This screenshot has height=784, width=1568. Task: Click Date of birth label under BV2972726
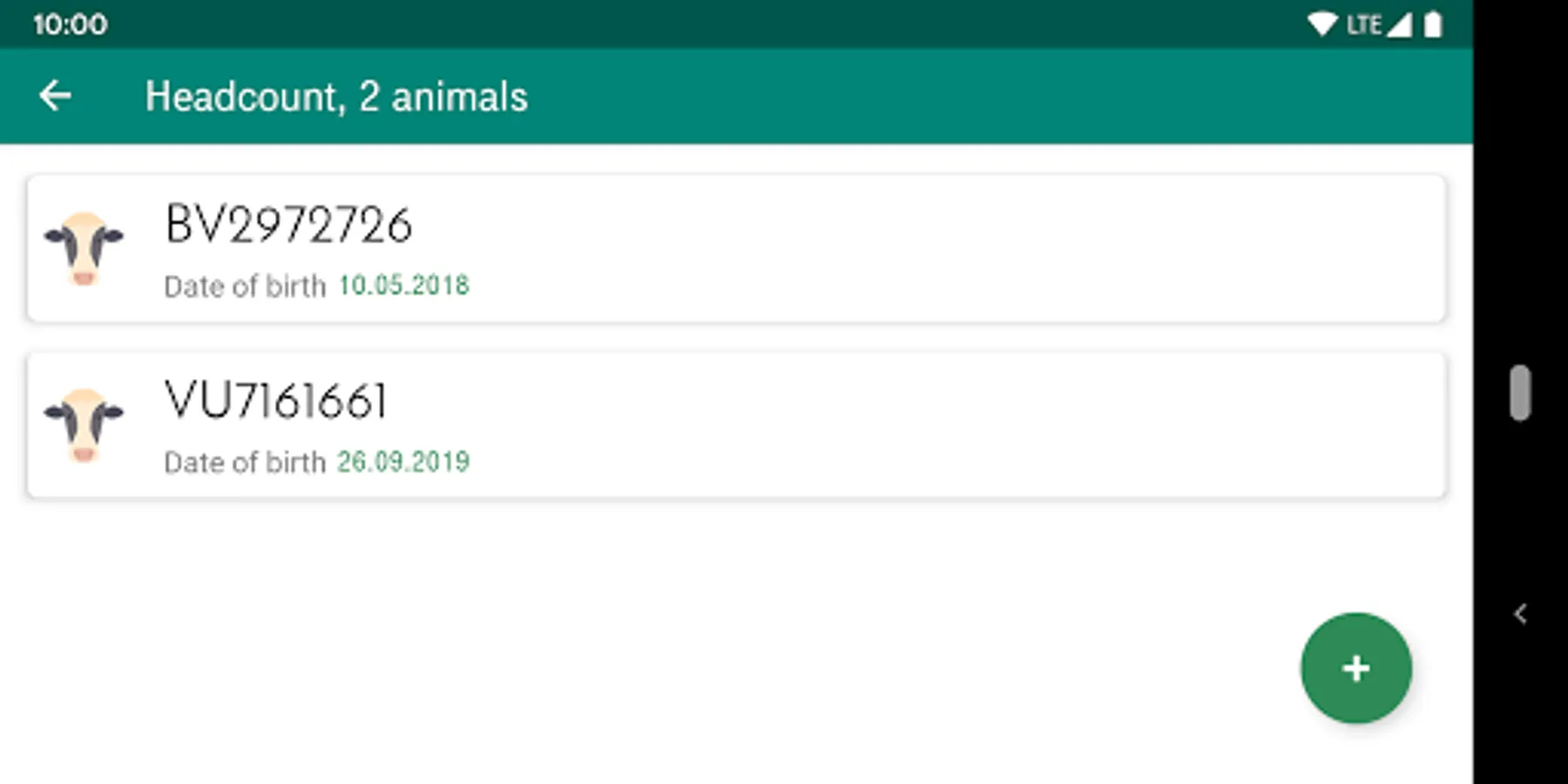(x=245, y=287)
